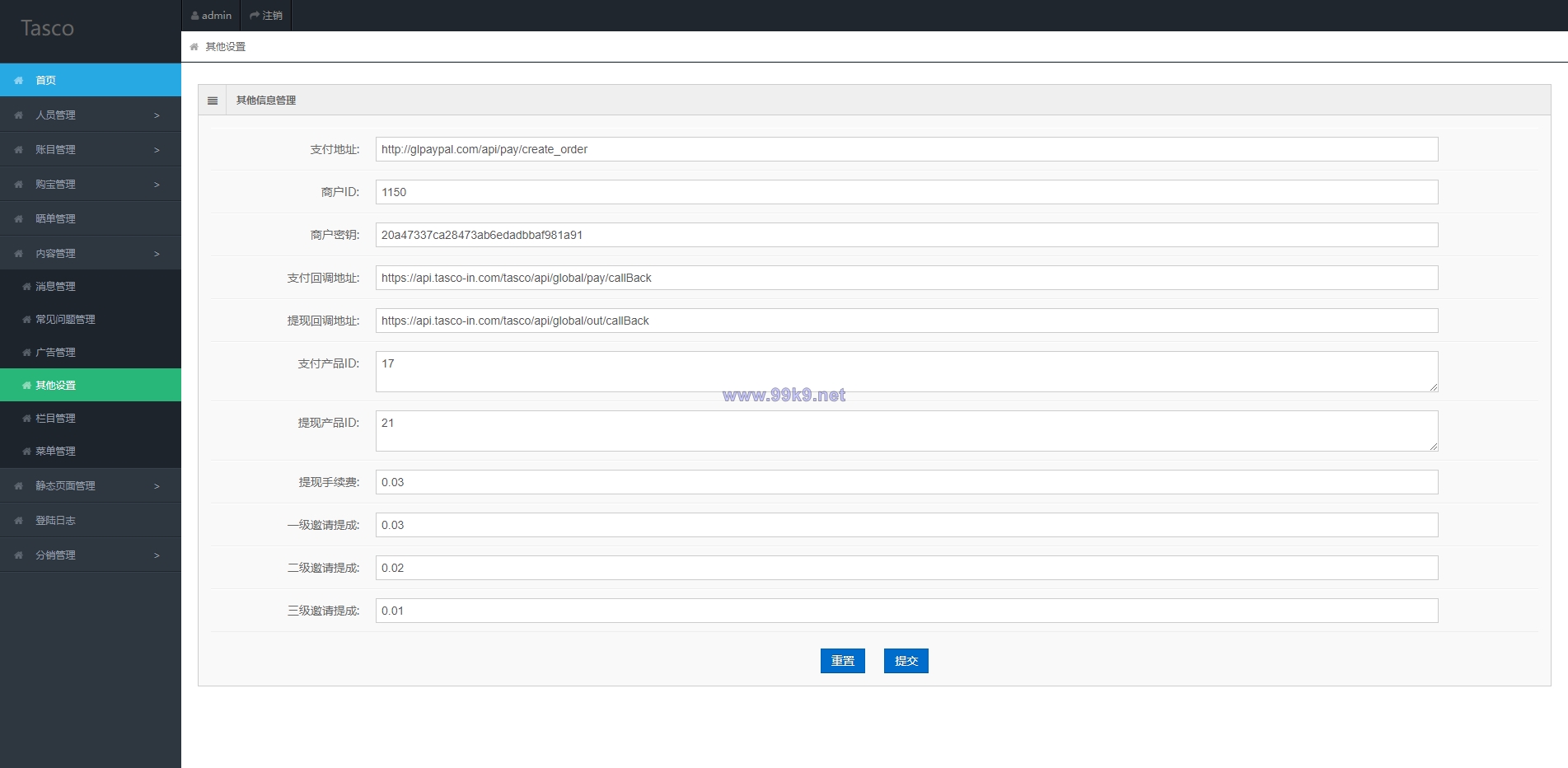
Task: Click the icon beside 栏目管理
Action: 26,419
